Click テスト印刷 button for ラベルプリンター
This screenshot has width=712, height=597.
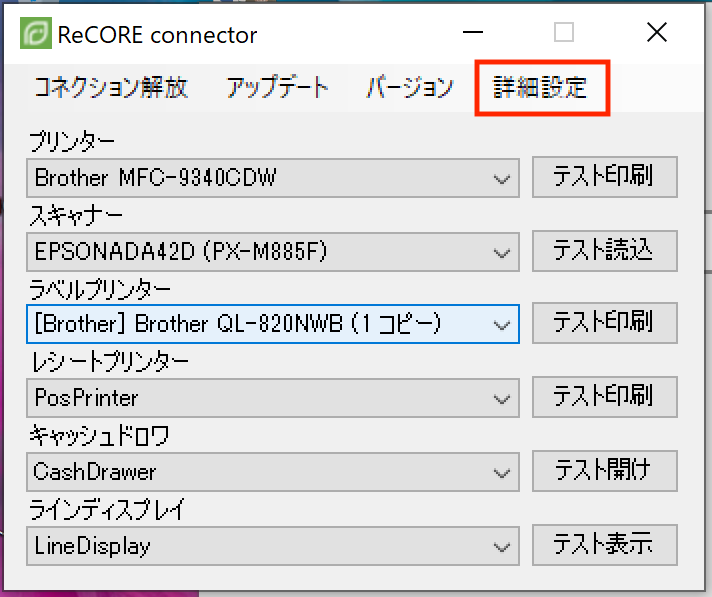pos(605,323)
